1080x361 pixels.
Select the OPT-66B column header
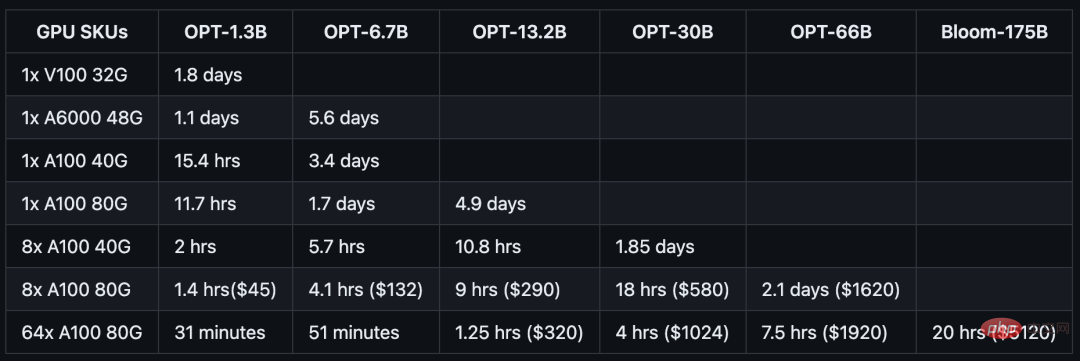[831, 32]
